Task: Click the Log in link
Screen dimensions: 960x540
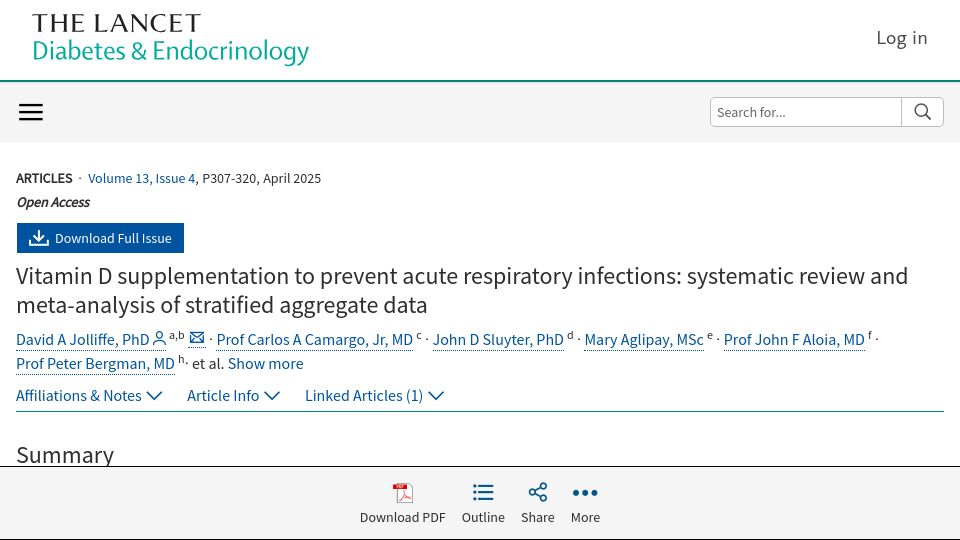Action: point(902,38)
